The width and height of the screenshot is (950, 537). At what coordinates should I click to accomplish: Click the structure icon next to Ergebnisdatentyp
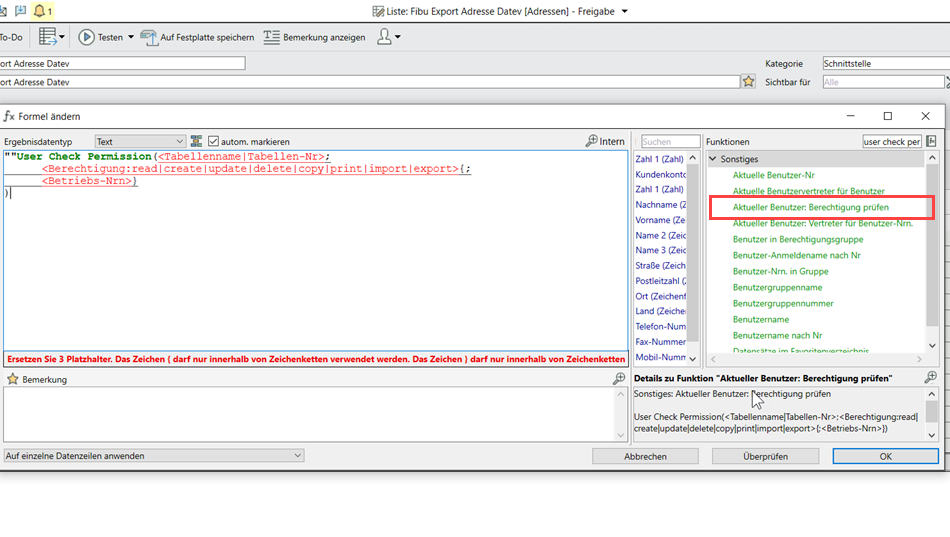(197, 142)
